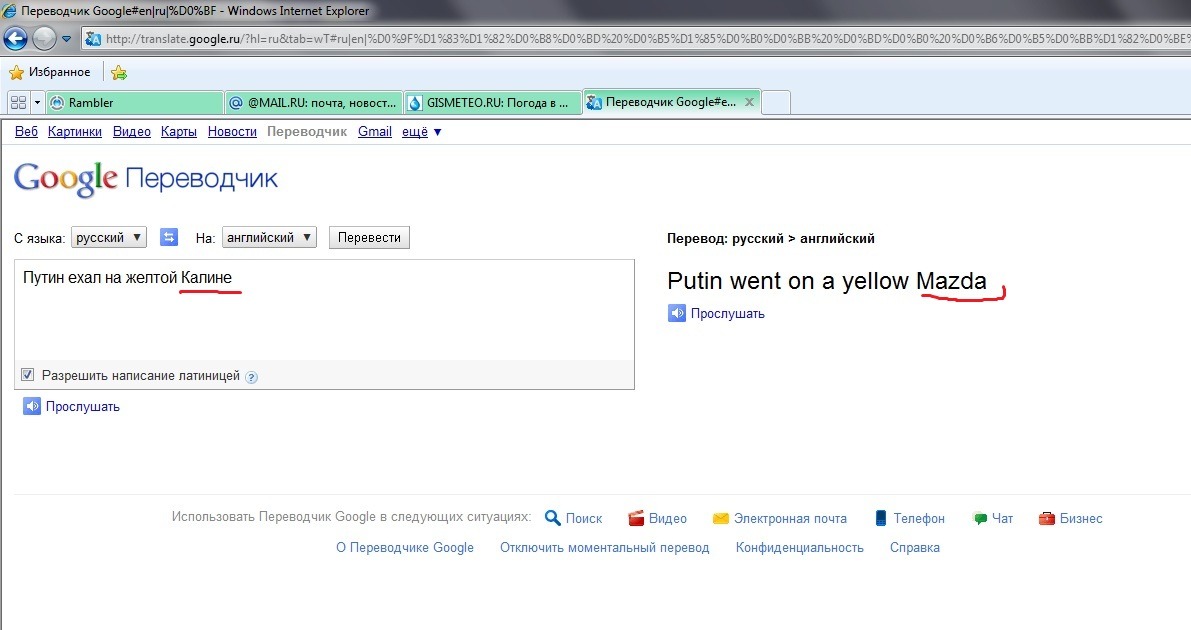1191x630 pixels.
Task: Click into the source text input box
Action: click(x=324, y=309)
